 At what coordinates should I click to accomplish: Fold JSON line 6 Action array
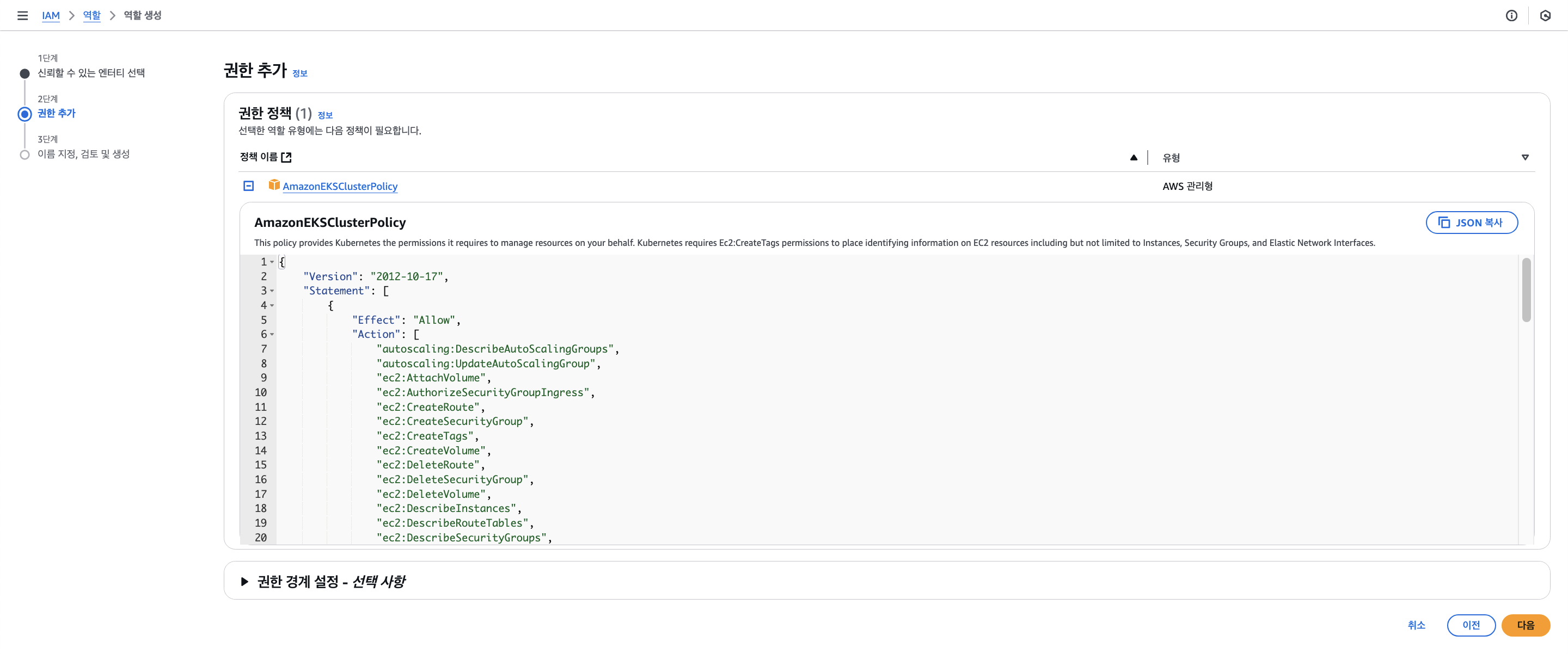[272, 335]
